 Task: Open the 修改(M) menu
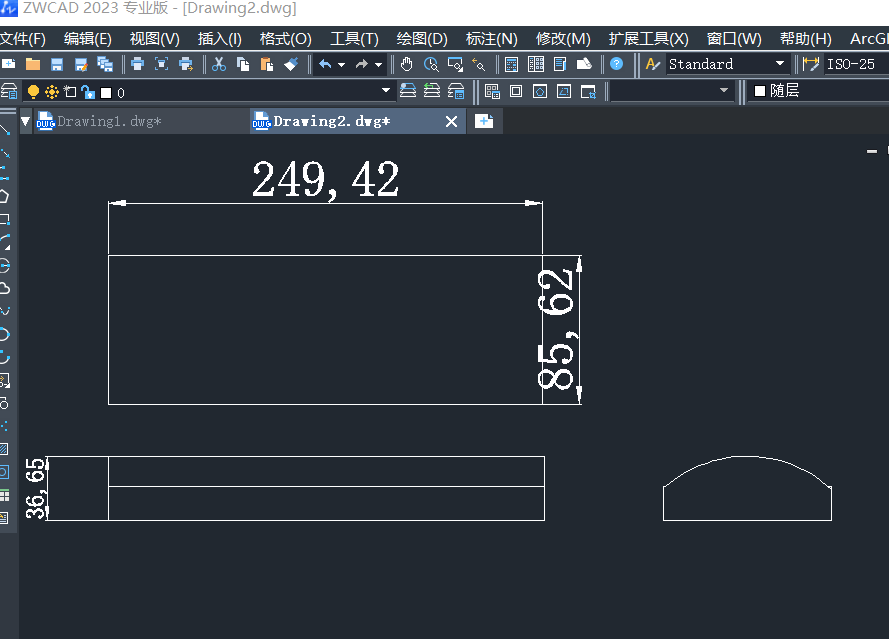pos(564,39)
